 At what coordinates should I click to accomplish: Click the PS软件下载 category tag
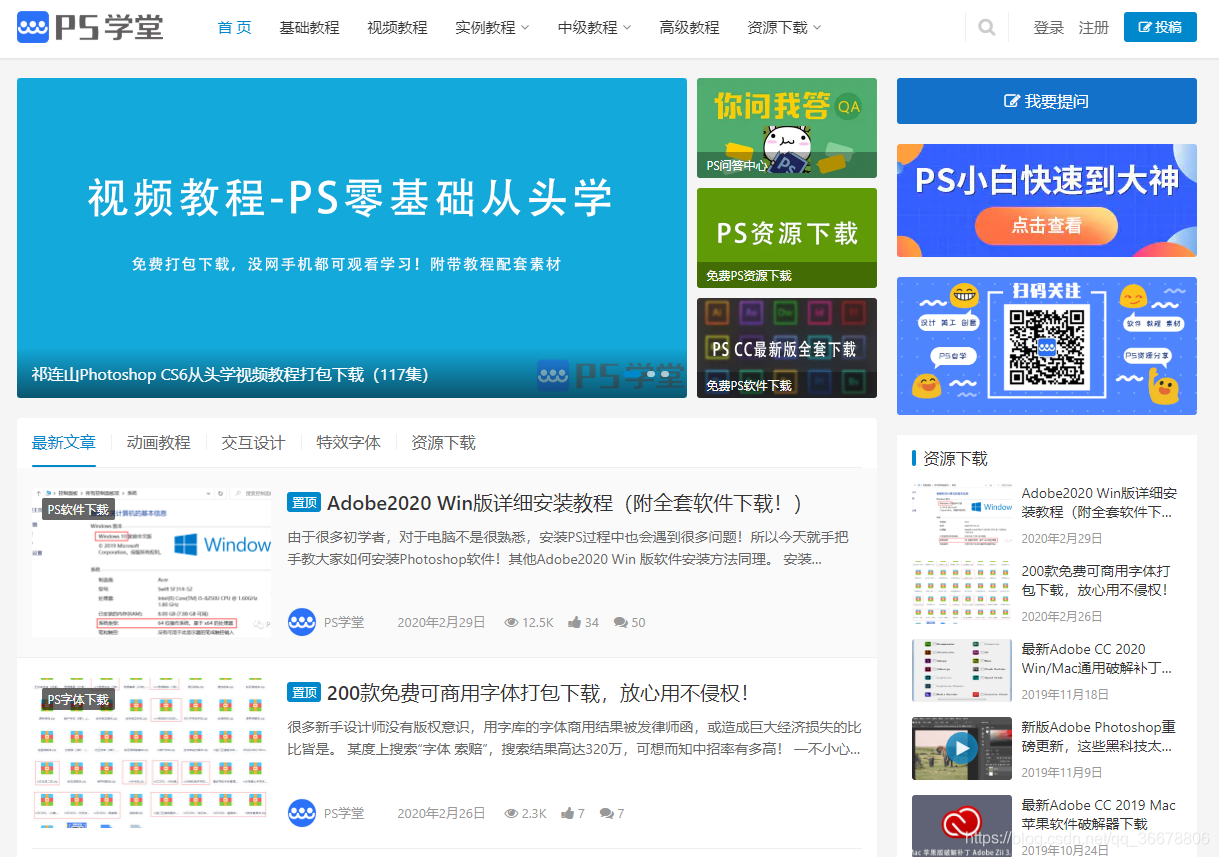[78, 510]
